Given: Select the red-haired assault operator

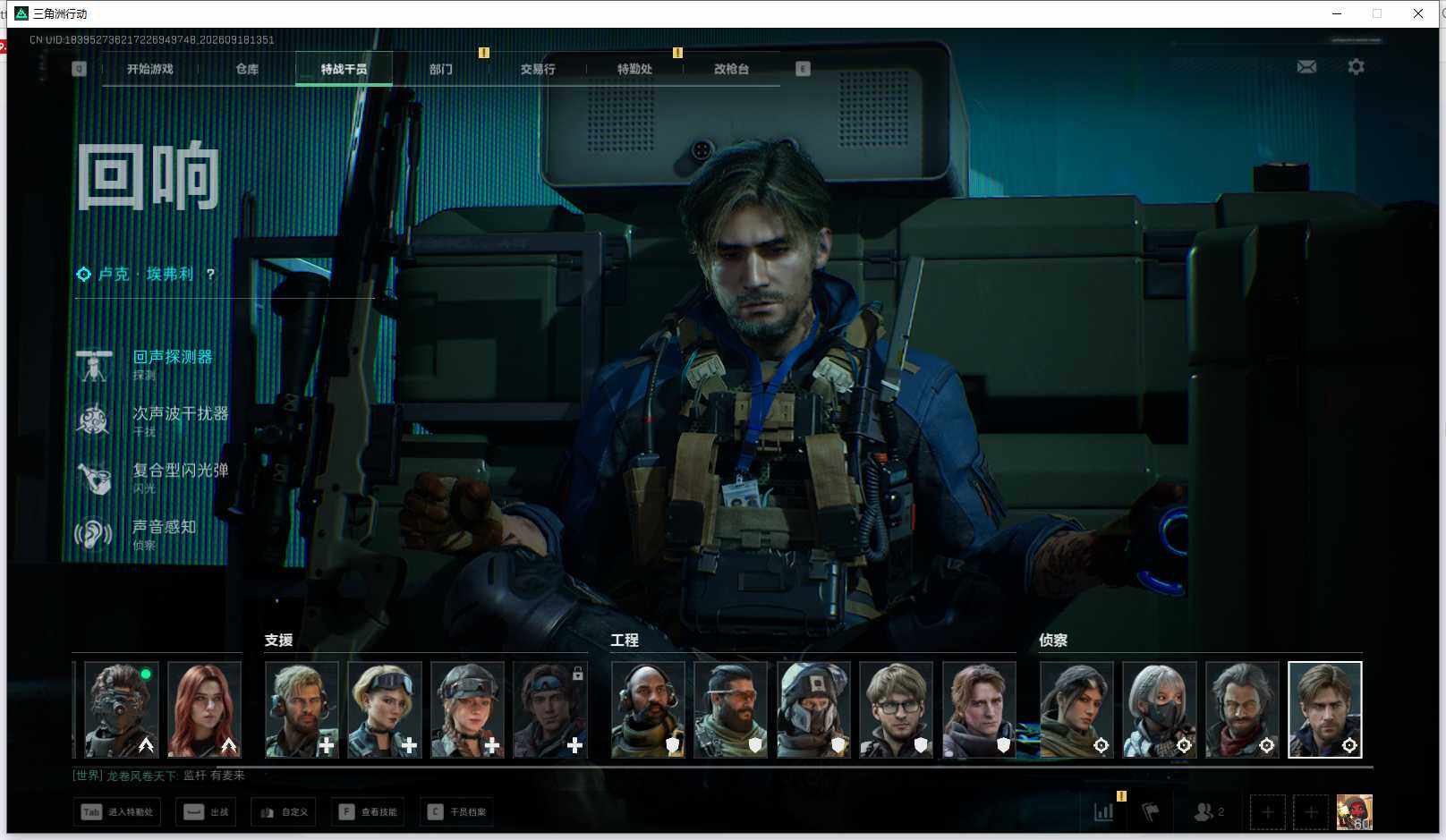Looking at the screenshot, I should pyautogui.click(x=204, y=709).
